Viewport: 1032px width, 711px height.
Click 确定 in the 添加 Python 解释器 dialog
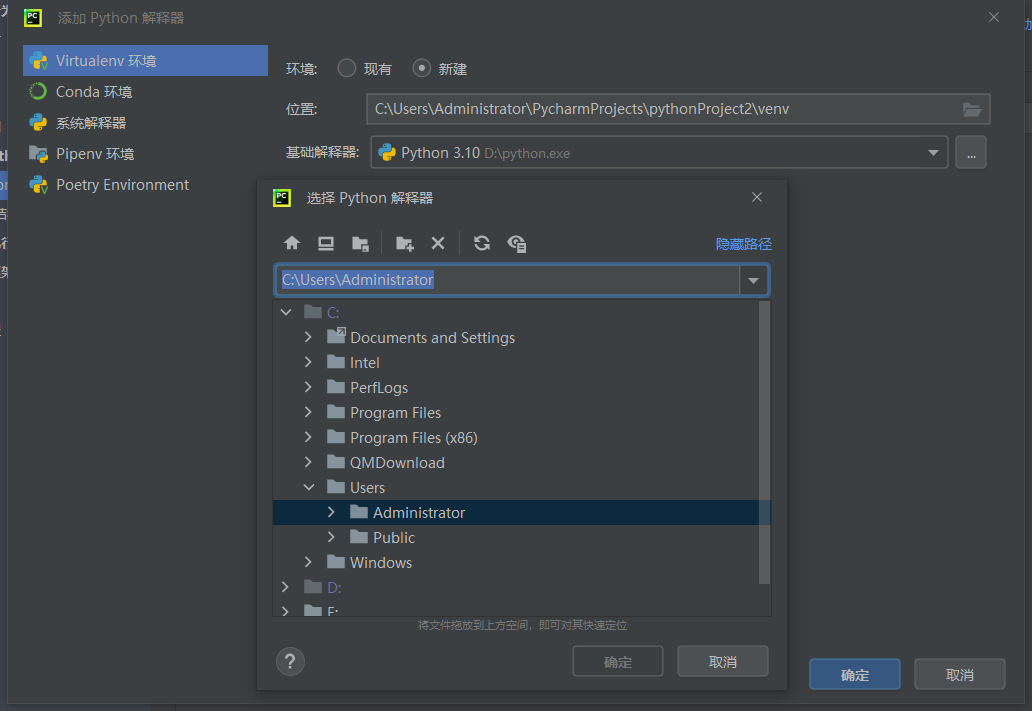click(x=854, y=674)
